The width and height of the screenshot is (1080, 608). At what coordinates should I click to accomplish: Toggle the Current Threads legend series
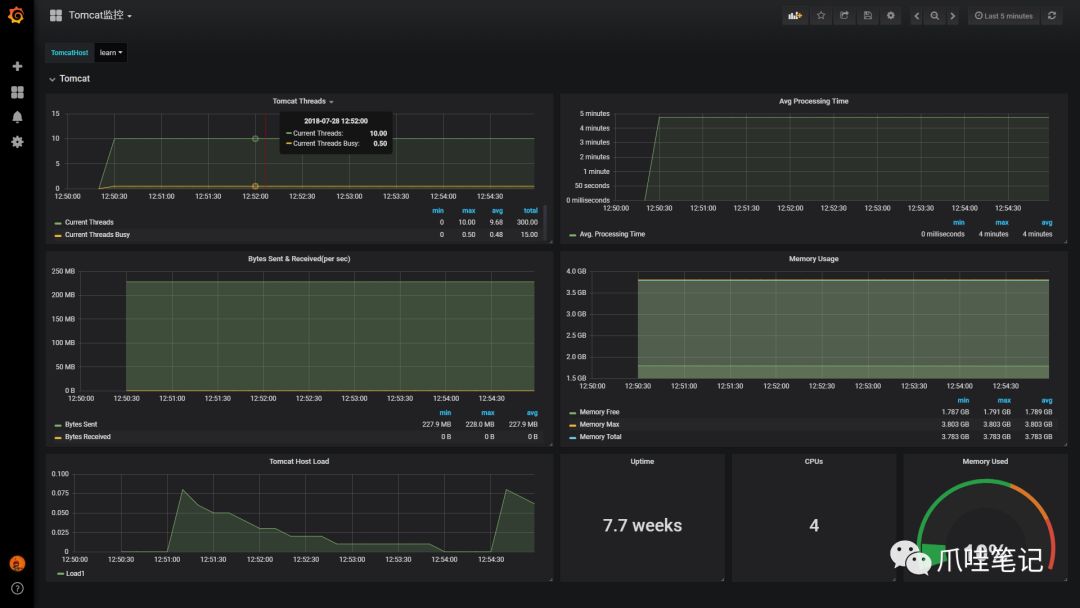point(89,222)
